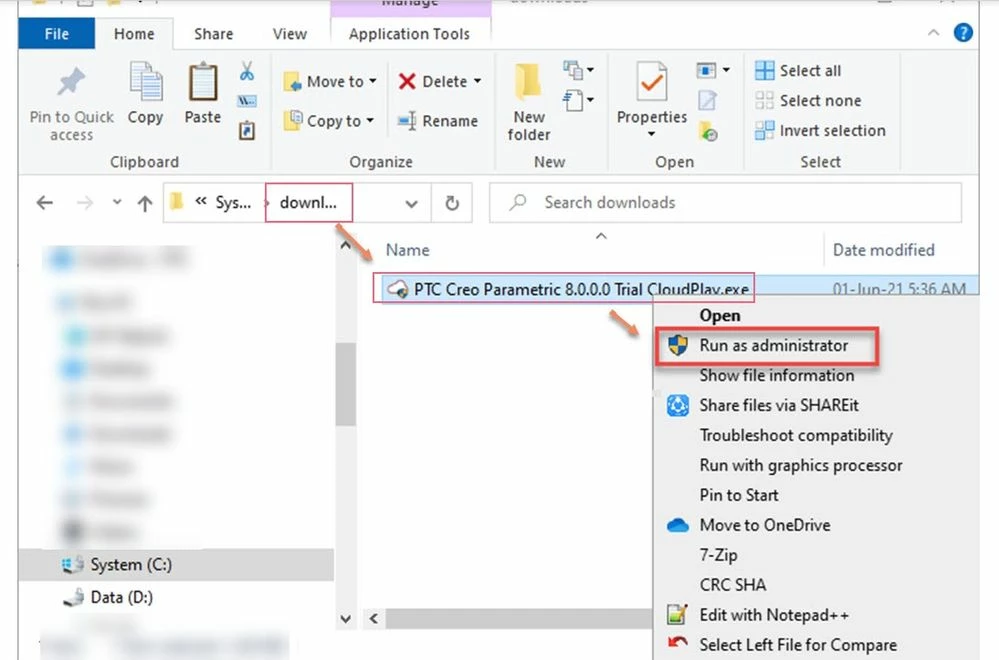999x660 pixels.
Task: Open the Easy access dropdown icon
Action: 579,100
